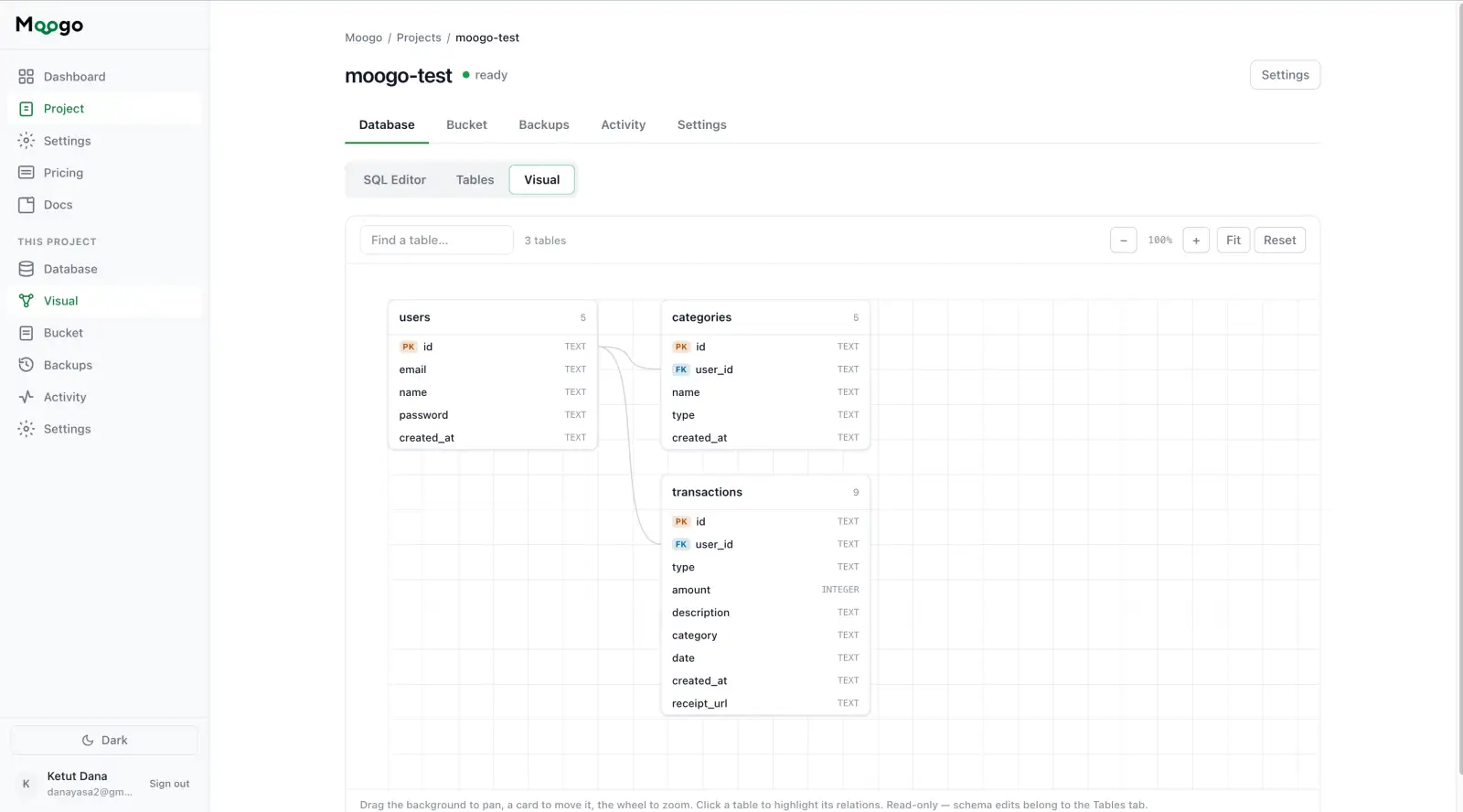Click the Activity pulse icon in sidebar

point(27,397)
